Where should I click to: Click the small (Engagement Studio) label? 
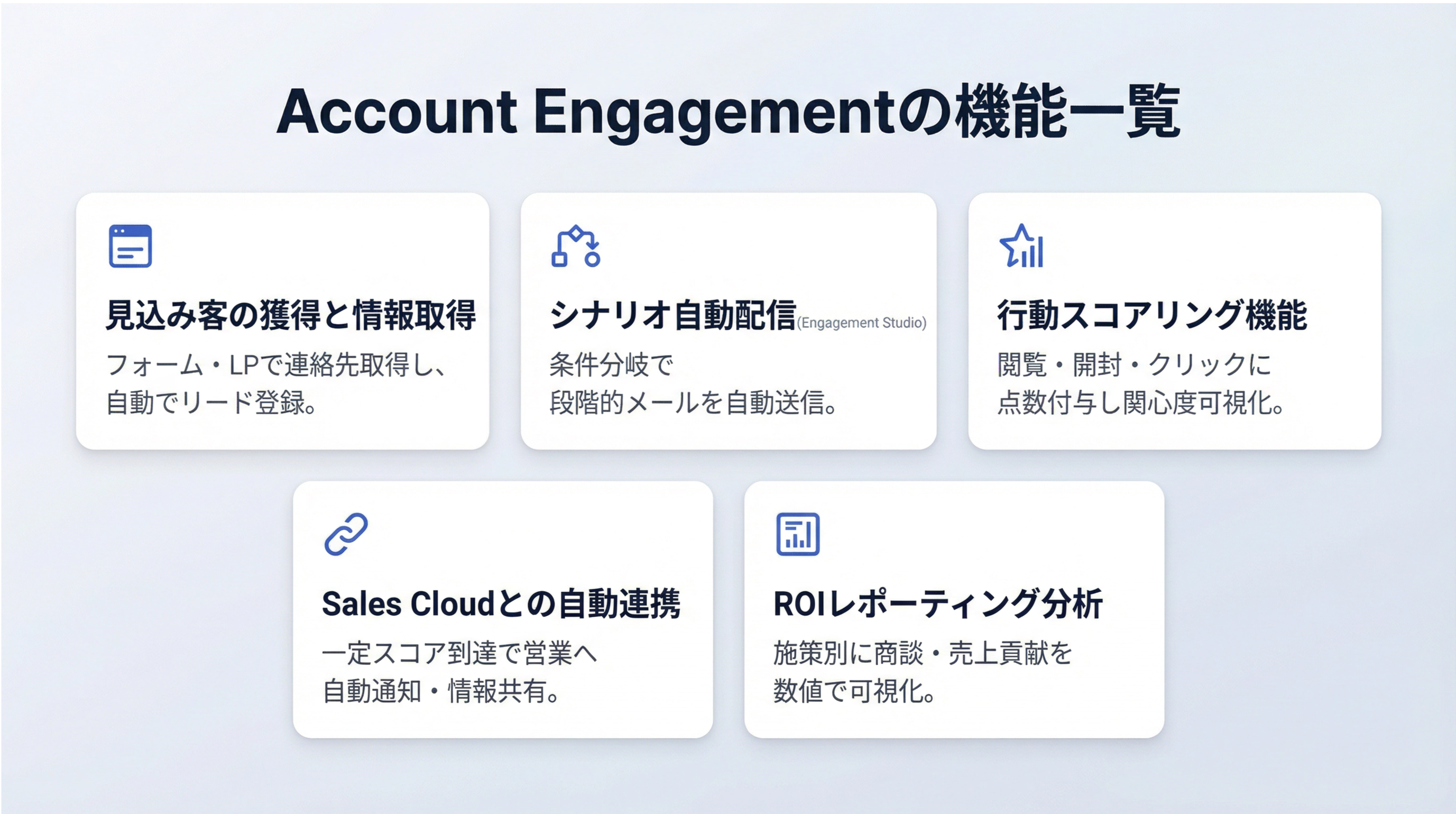pyautogui.click(x=861, y=323)
